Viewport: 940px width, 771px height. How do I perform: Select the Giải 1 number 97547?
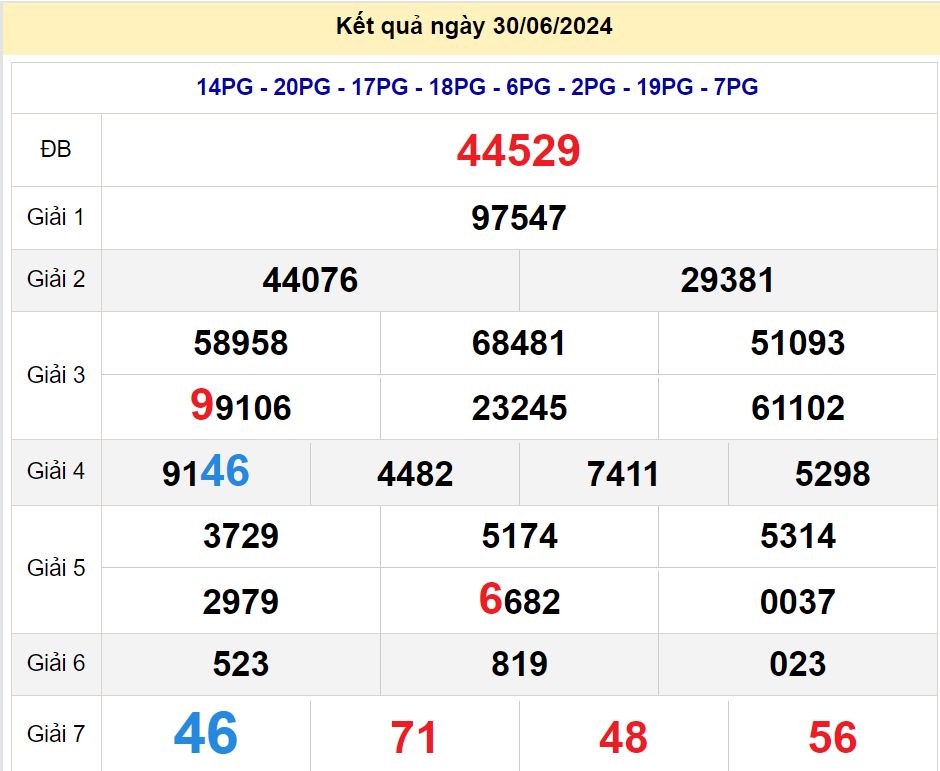[x=518, y=218]
